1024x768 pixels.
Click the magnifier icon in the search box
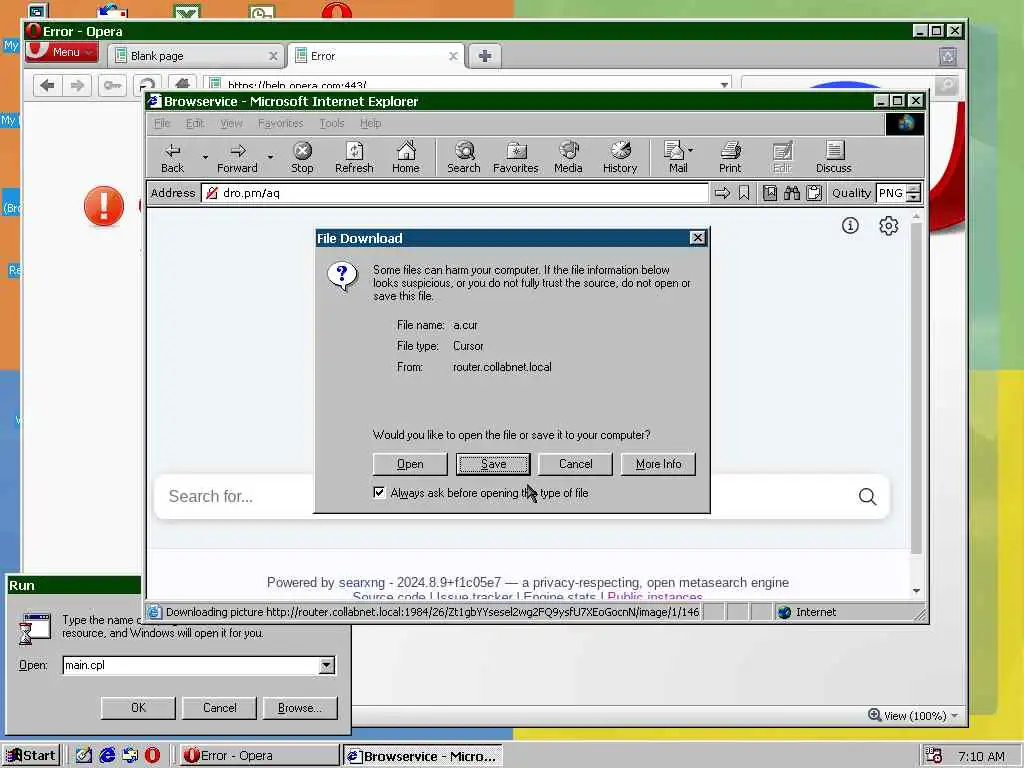867,496
